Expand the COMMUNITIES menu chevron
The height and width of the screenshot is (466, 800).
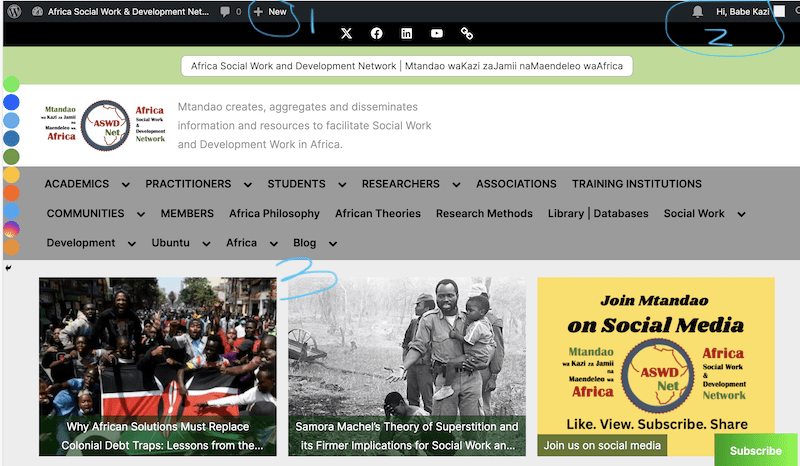[x=141, y=214]
